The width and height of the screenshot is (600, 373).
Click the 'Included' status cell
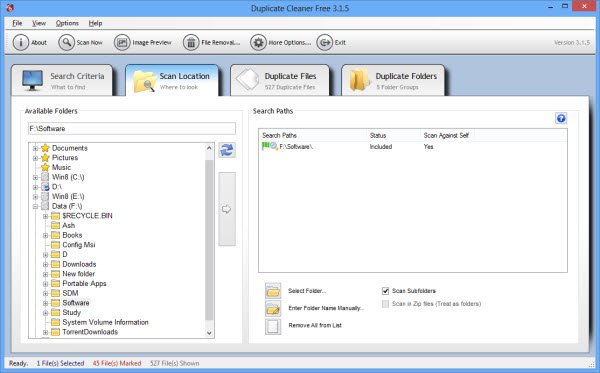click(381, 147)
